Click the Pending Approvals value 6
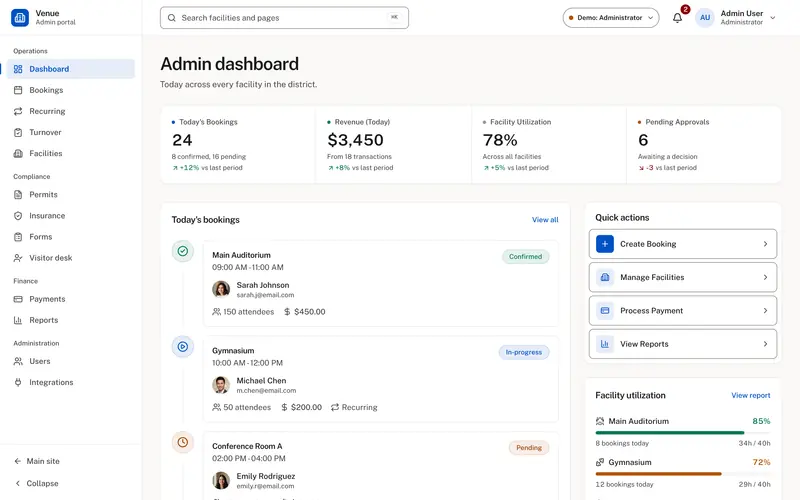 tap(643, 140)
